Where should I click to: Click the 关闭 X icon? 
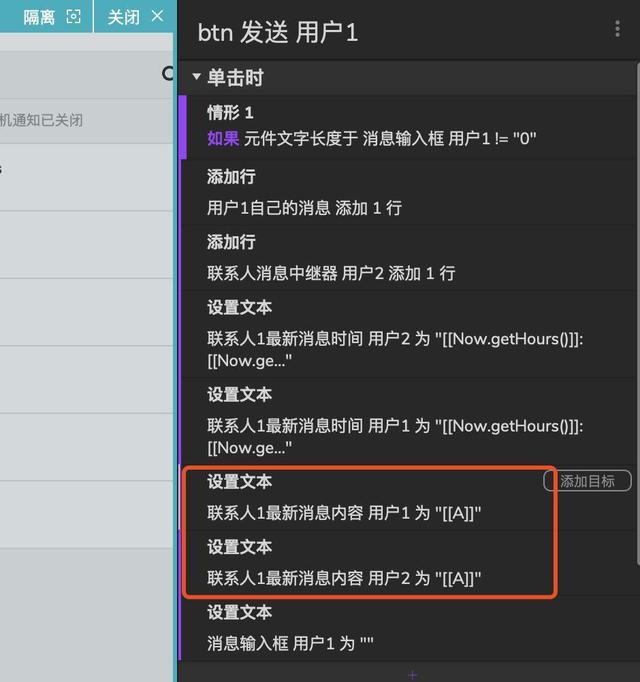pyautogui.click(x=157, y=17)
